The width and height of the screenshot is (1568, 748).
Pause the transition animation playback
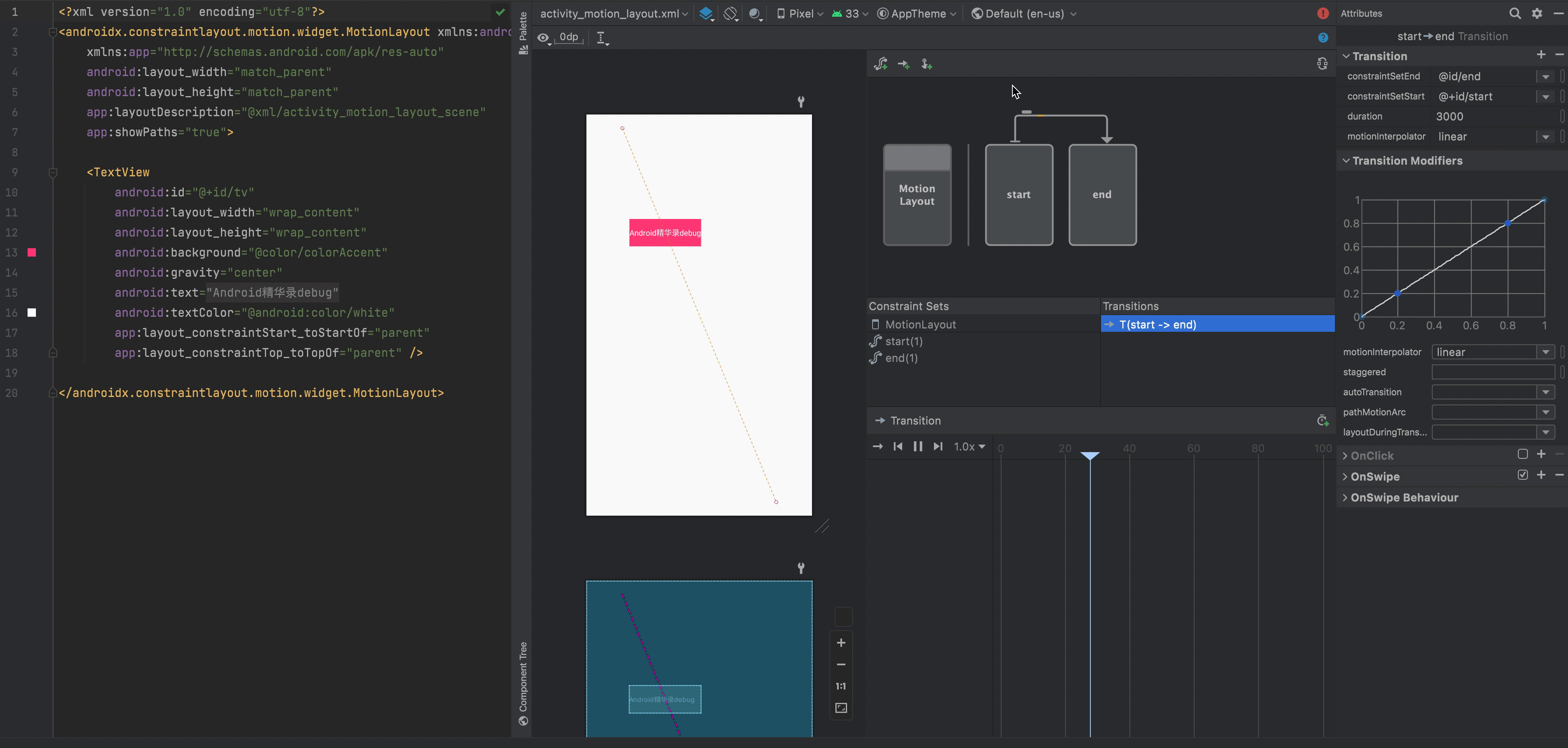click(918, 446)
